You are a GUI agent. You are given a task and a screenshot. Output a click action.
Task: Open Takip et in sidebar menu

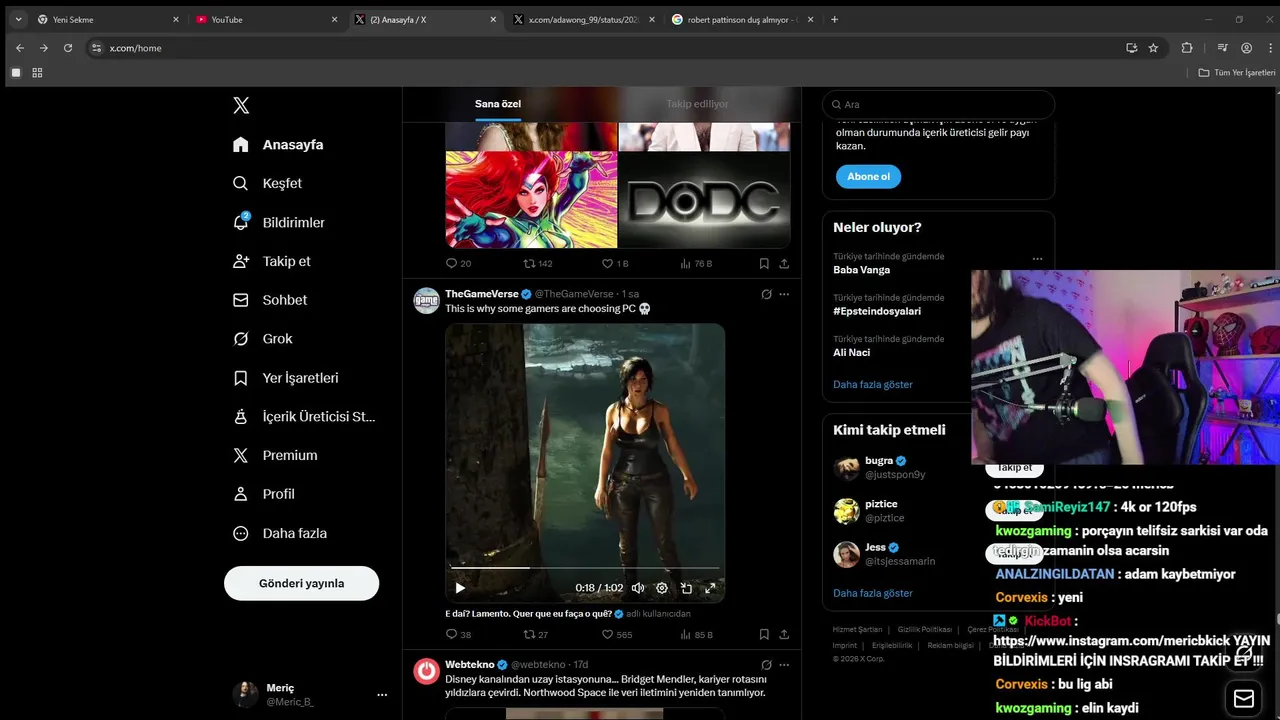(272, 261)
